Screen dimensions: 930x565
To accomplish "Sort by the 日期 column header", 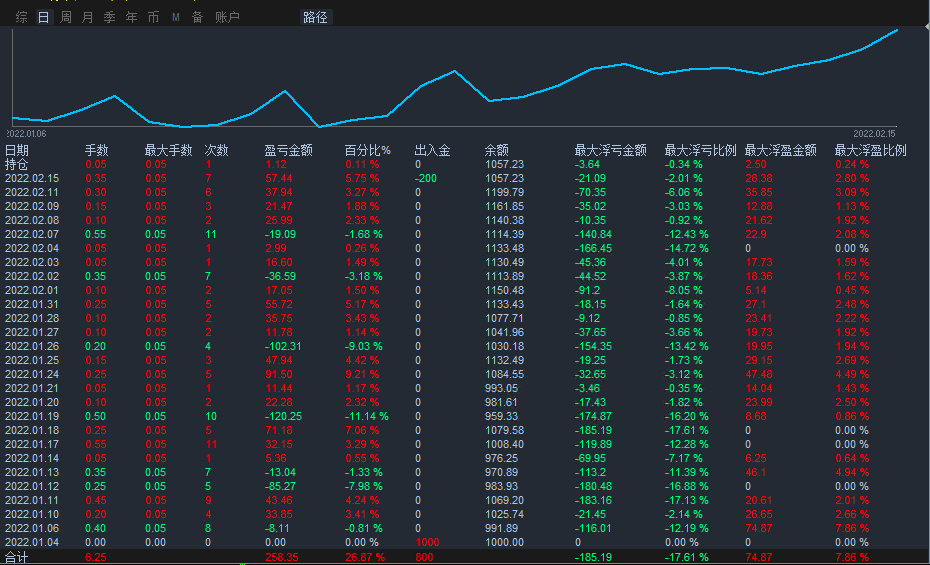I will (17, 150).
